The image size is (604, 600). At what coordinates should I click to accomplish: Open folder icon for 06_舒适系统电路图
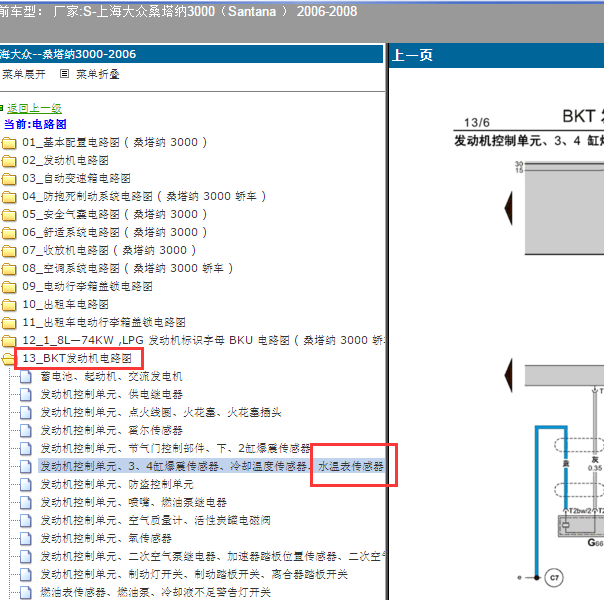(x=9, y=233)
